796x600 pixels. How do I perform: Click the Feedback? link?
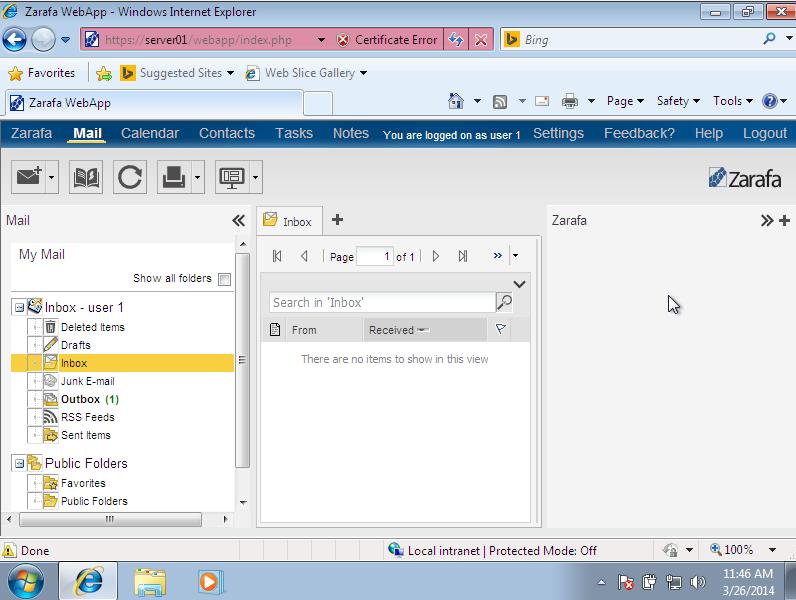[639, 133]
